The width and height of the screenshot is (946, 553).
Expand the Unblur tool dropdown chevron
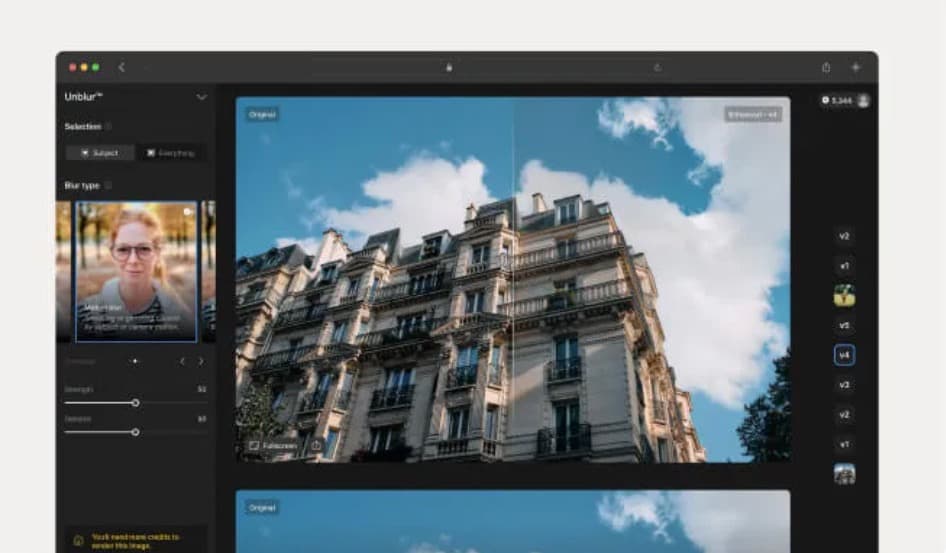(x=202, y=97)
